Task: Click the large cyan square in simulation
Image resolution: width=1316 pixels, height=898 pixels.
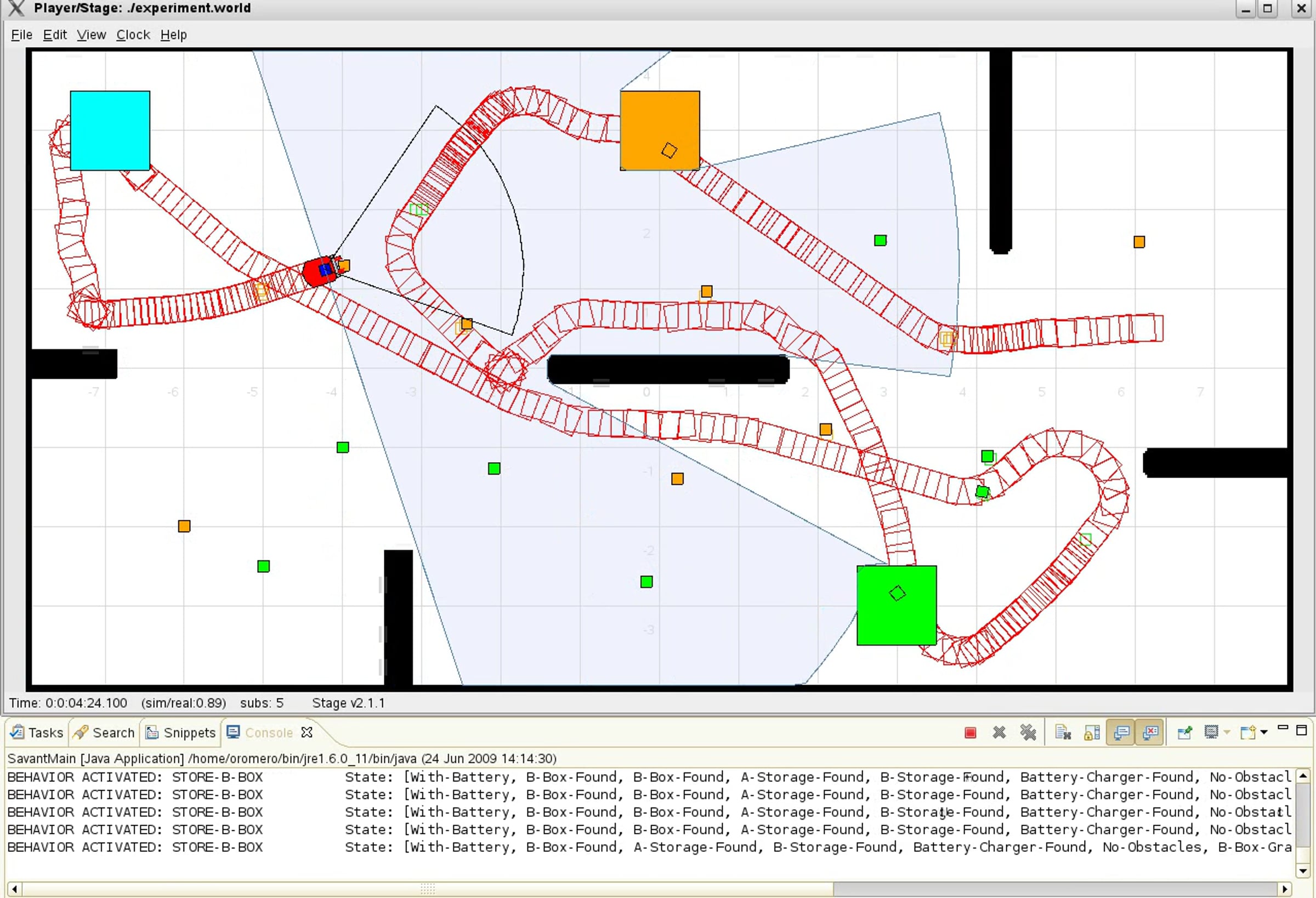Action: pyautogui.click(x=110, y=130)
